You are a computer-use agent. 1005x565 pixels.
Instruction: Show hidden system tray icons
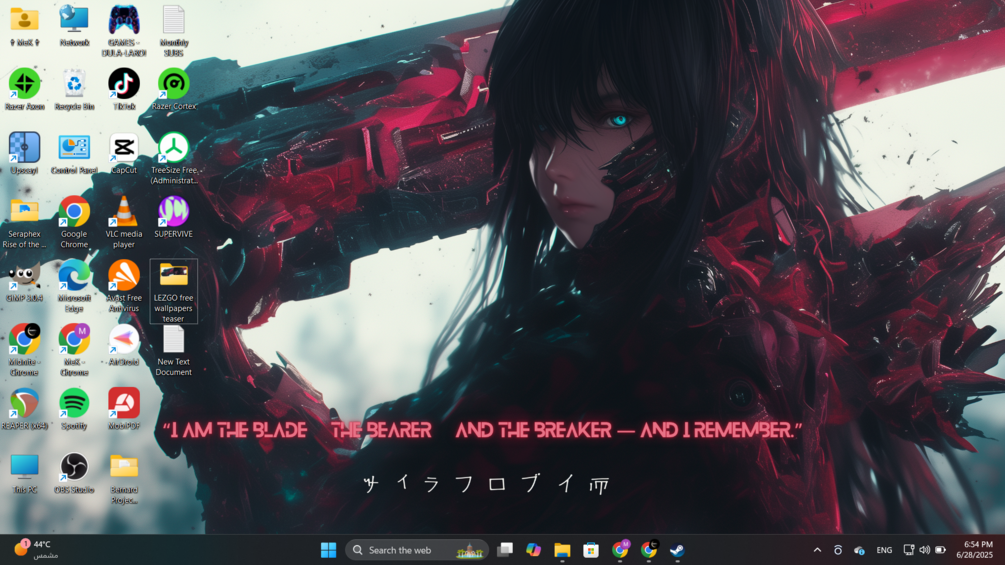pyautogui.click(x=817, y=550)
